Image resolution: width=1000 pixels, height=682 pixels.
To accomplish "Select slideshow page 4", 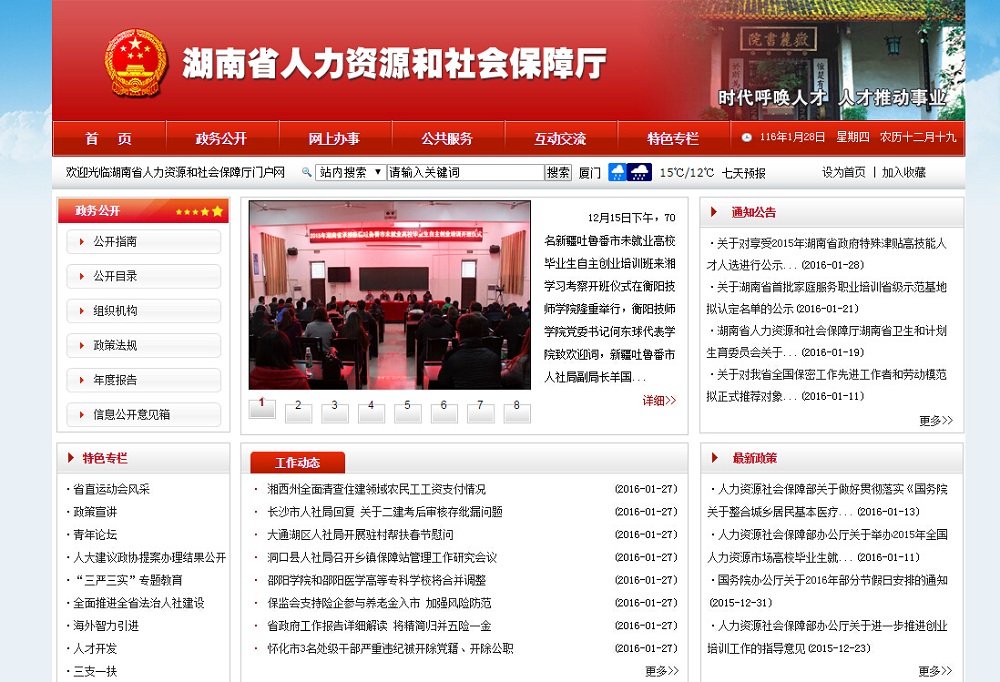I will pos(371,411).
